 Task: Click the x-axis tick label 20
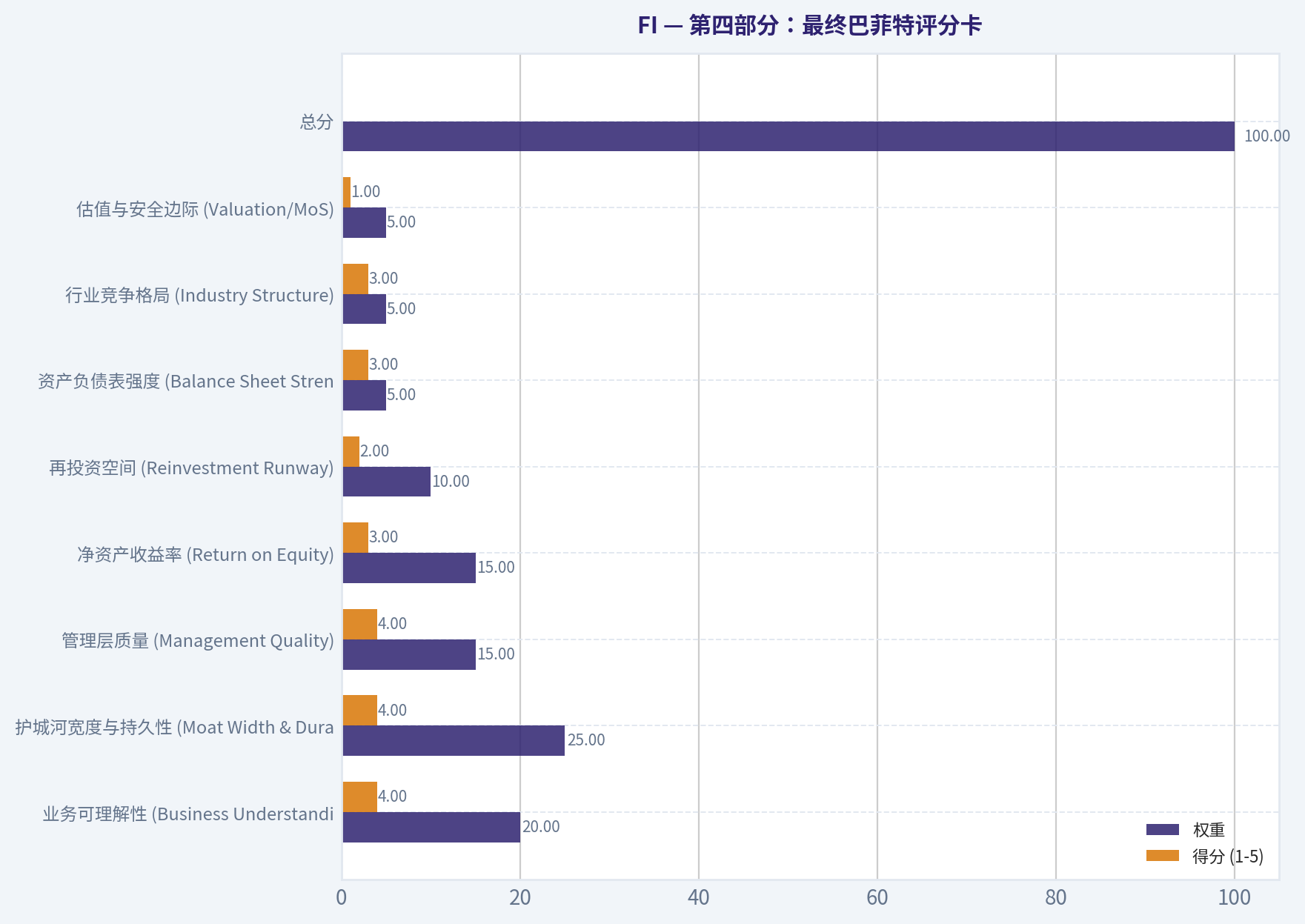[x=520, y=898]
